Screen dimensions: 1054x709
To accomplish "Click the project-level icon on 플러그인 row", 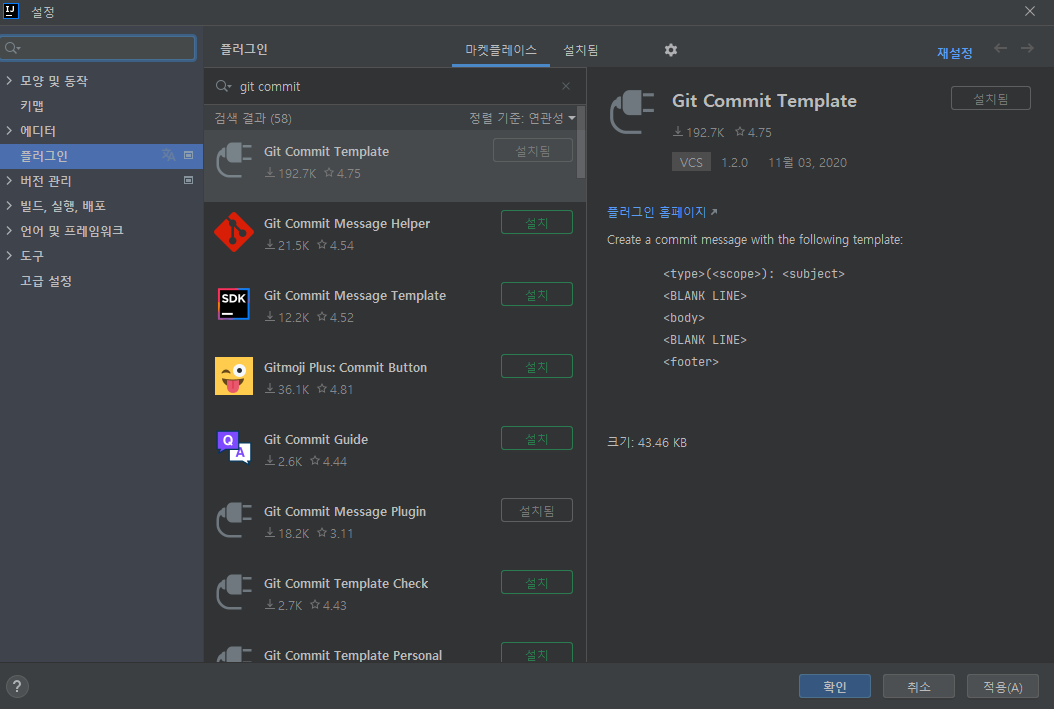I will coord(188,155).
